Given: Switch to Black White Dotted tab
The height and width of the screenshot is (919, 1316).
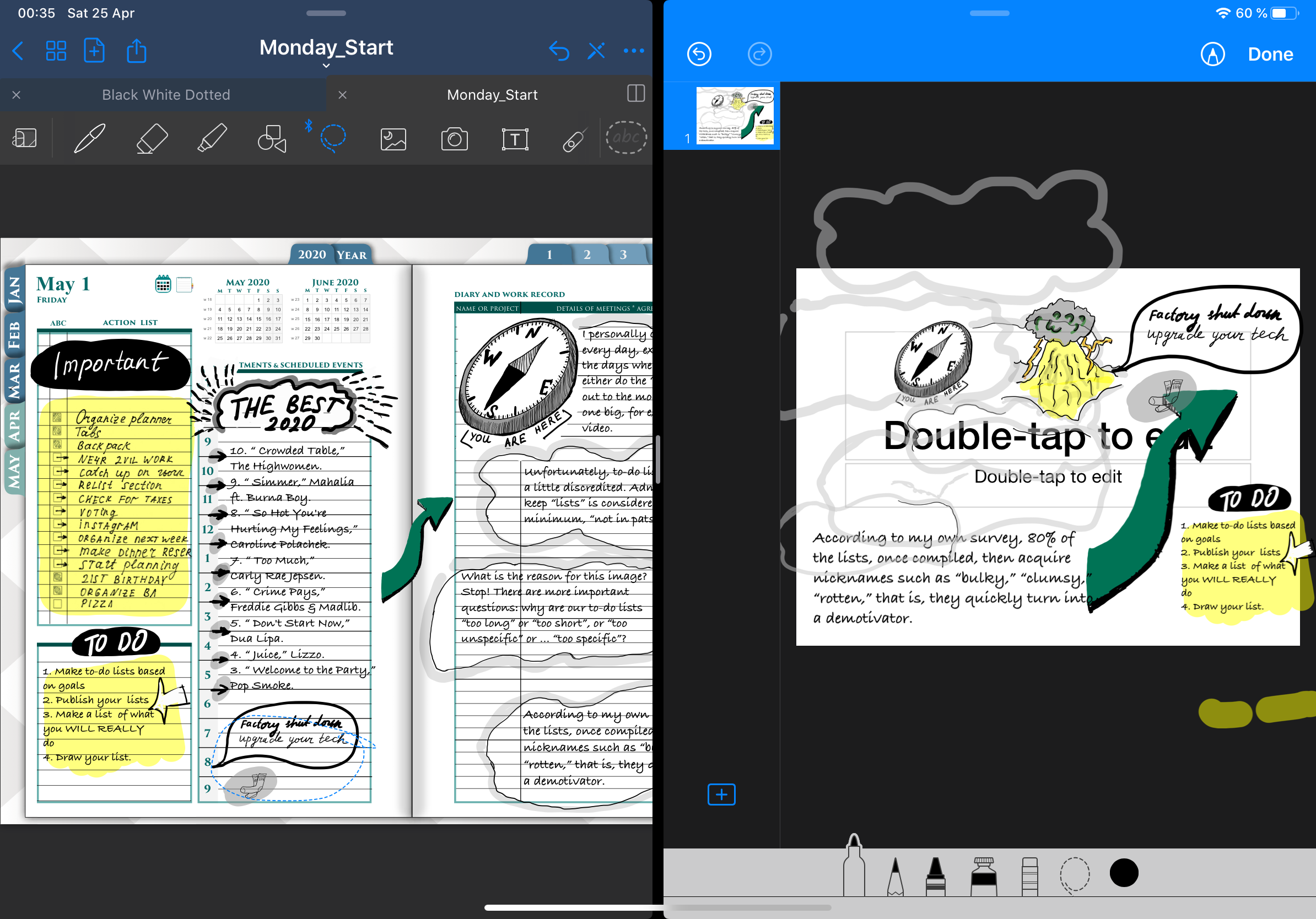Looking at the screenshot, I should click(x=166, y=95).
